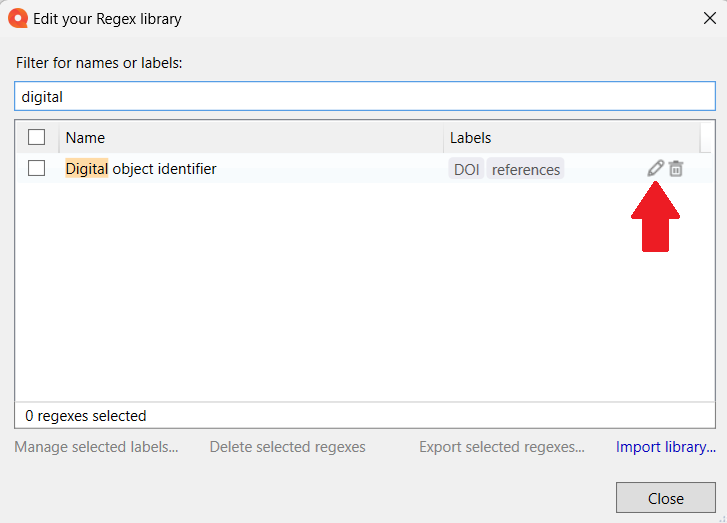Tick the select-all checkbox in header
Screen dimensions: 727x523
[36, 137]
